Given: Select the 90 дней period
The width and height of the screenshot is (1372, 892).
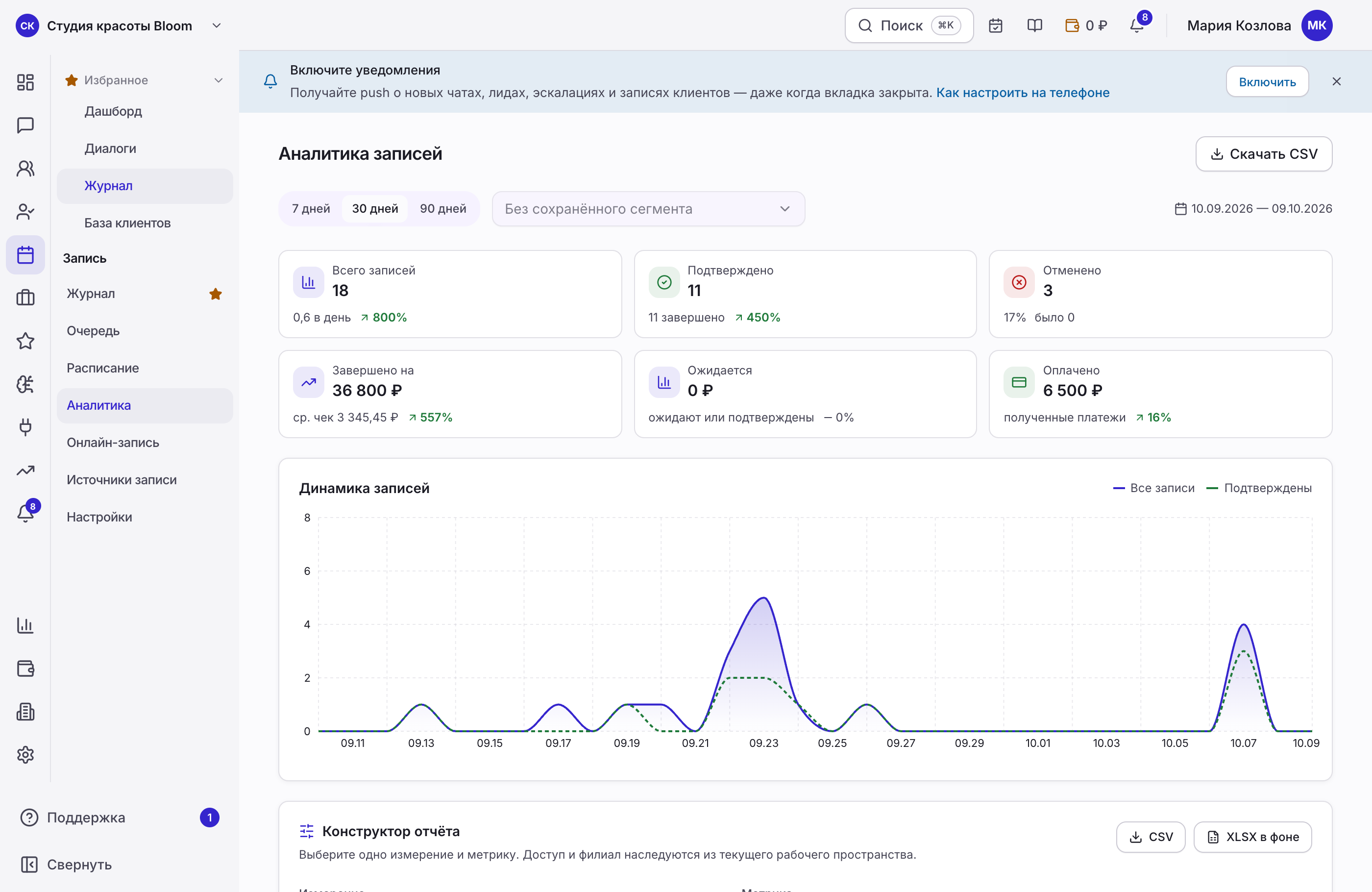Looking at the screenshot, I should tap(443, 209).
